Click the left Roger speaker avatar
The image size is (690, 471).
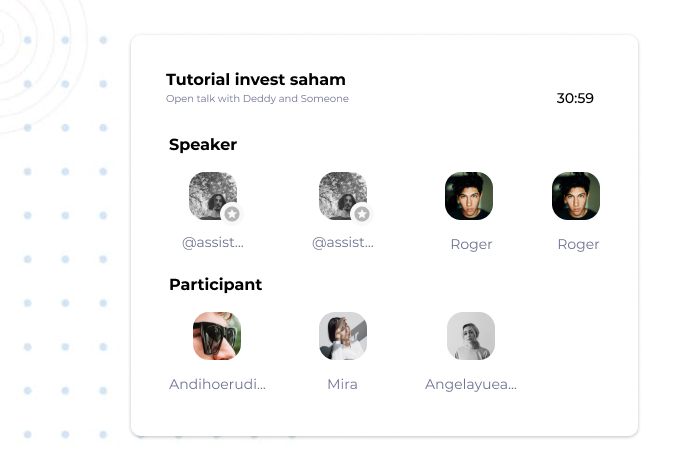tap(469, 196)
